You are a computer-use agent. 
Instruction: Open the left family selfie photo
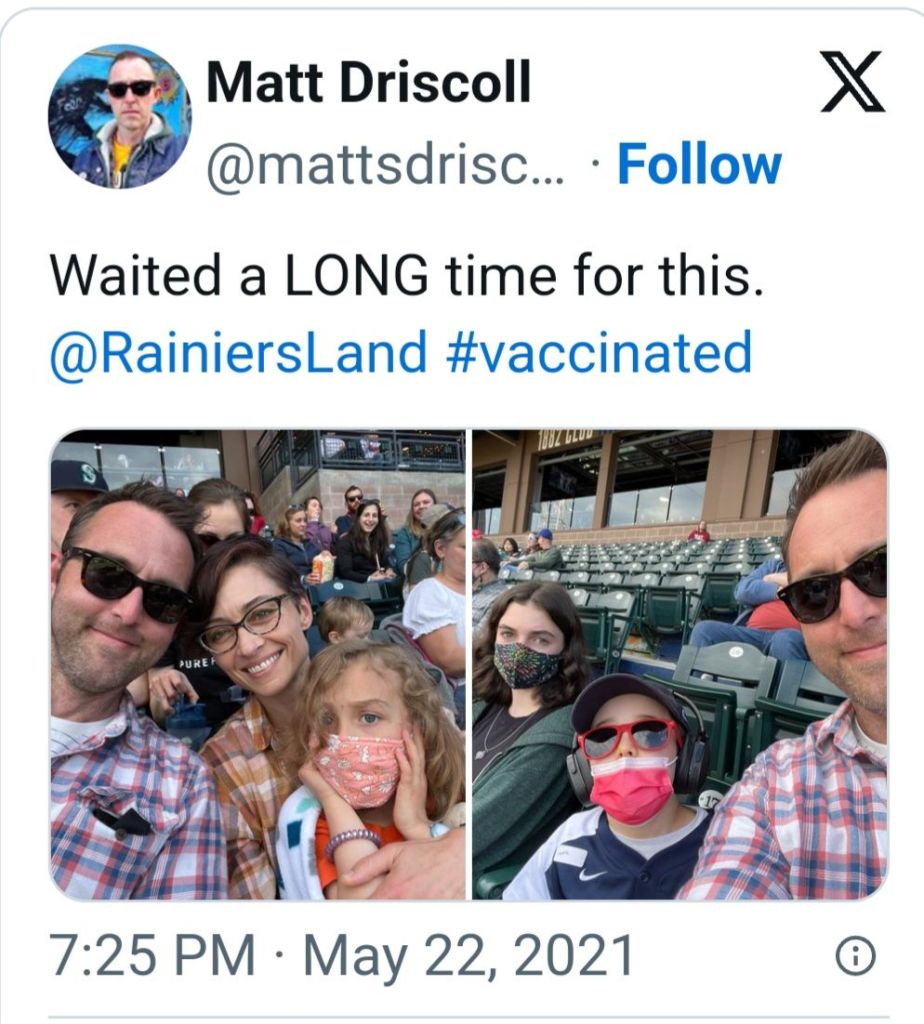point(258,664)
